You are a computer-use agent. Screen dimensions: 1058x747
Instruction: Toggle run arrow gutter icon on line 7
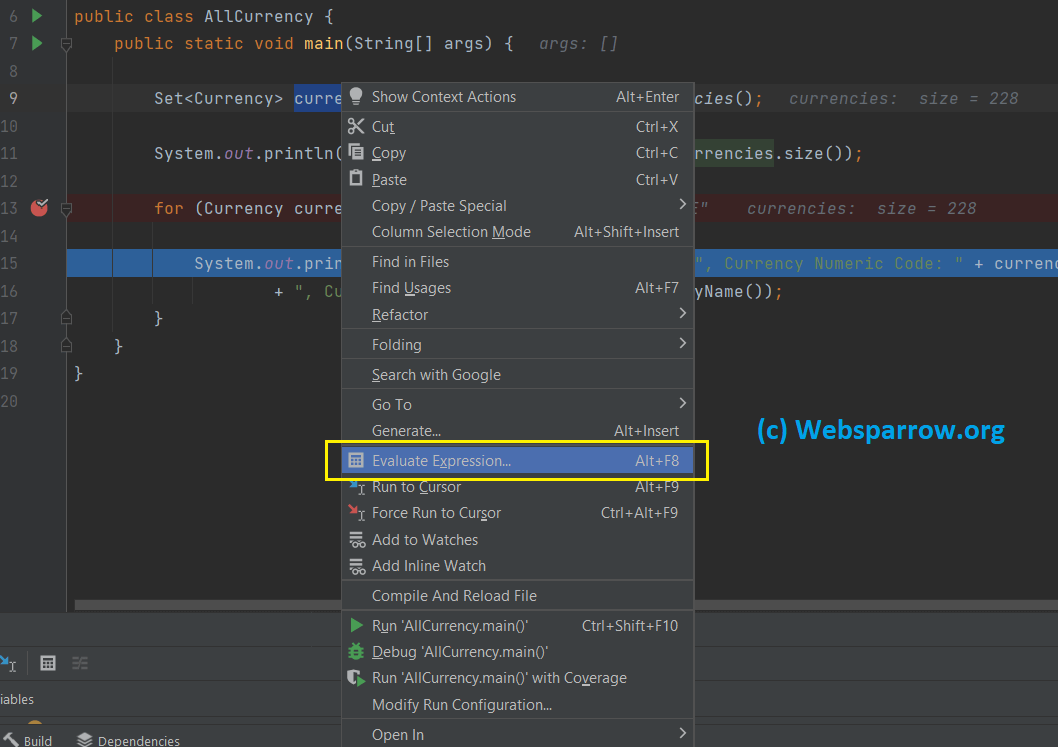pyautogui.click(x=39, y=44)
